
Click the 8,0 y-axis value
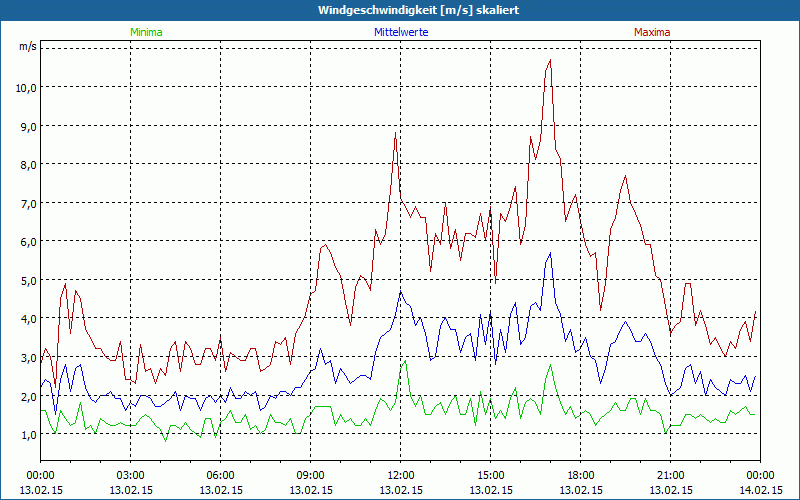[x=29, y=165]
